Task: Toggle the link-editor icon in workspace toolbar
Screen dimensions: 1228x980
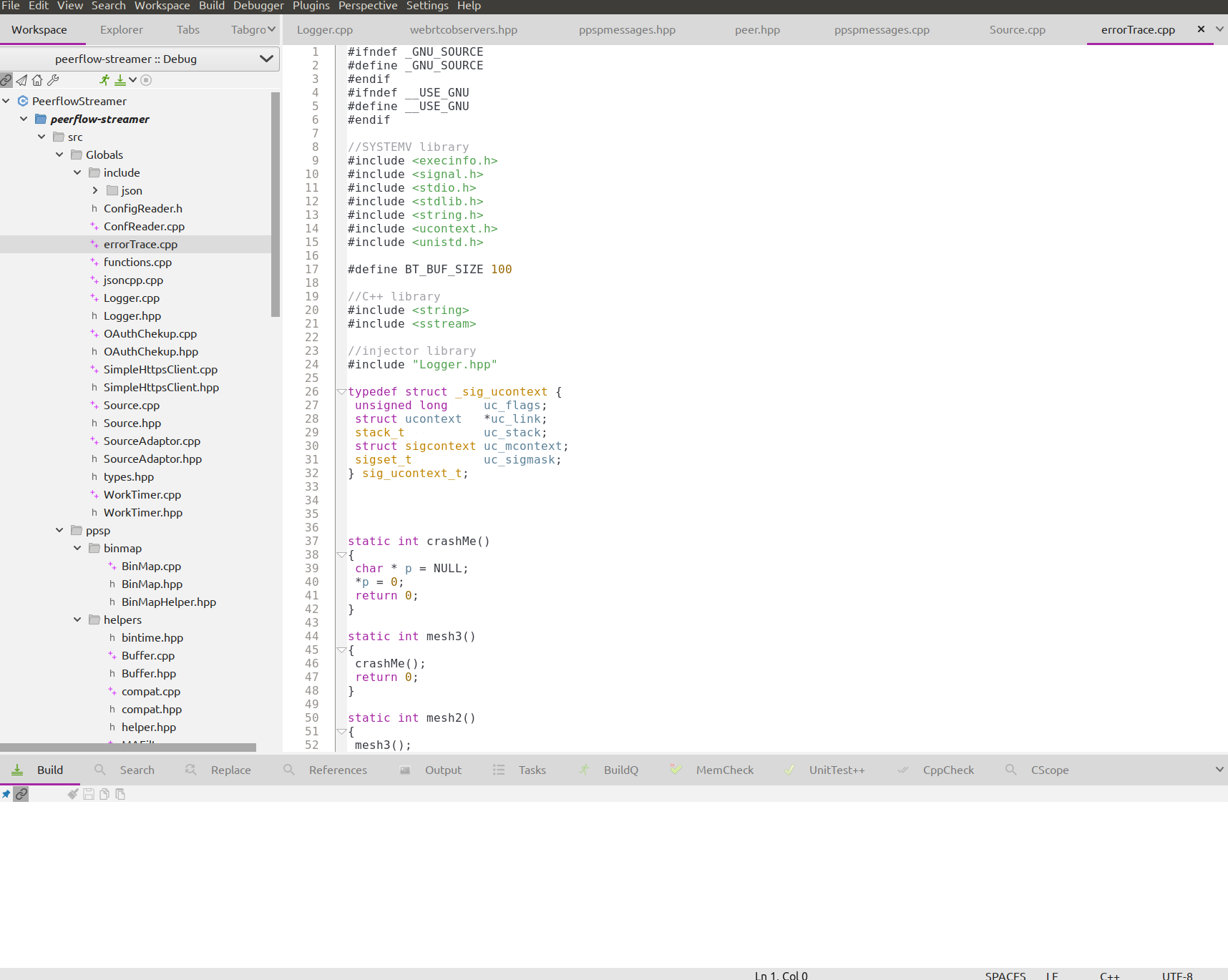Action: pos(6,80)
